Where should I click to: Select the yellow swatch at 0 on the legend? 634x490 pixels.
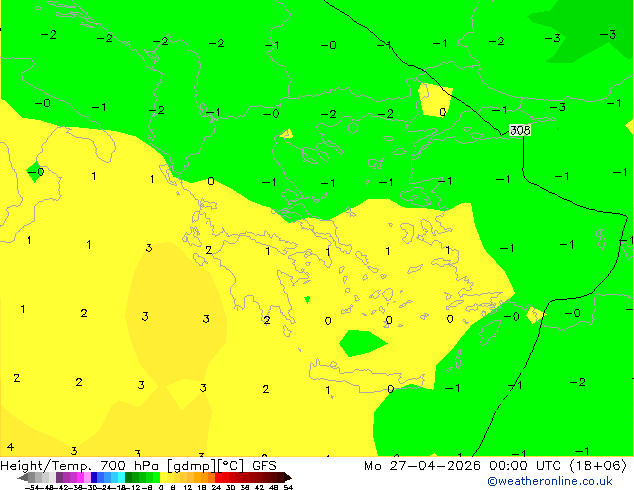[163, 478]
